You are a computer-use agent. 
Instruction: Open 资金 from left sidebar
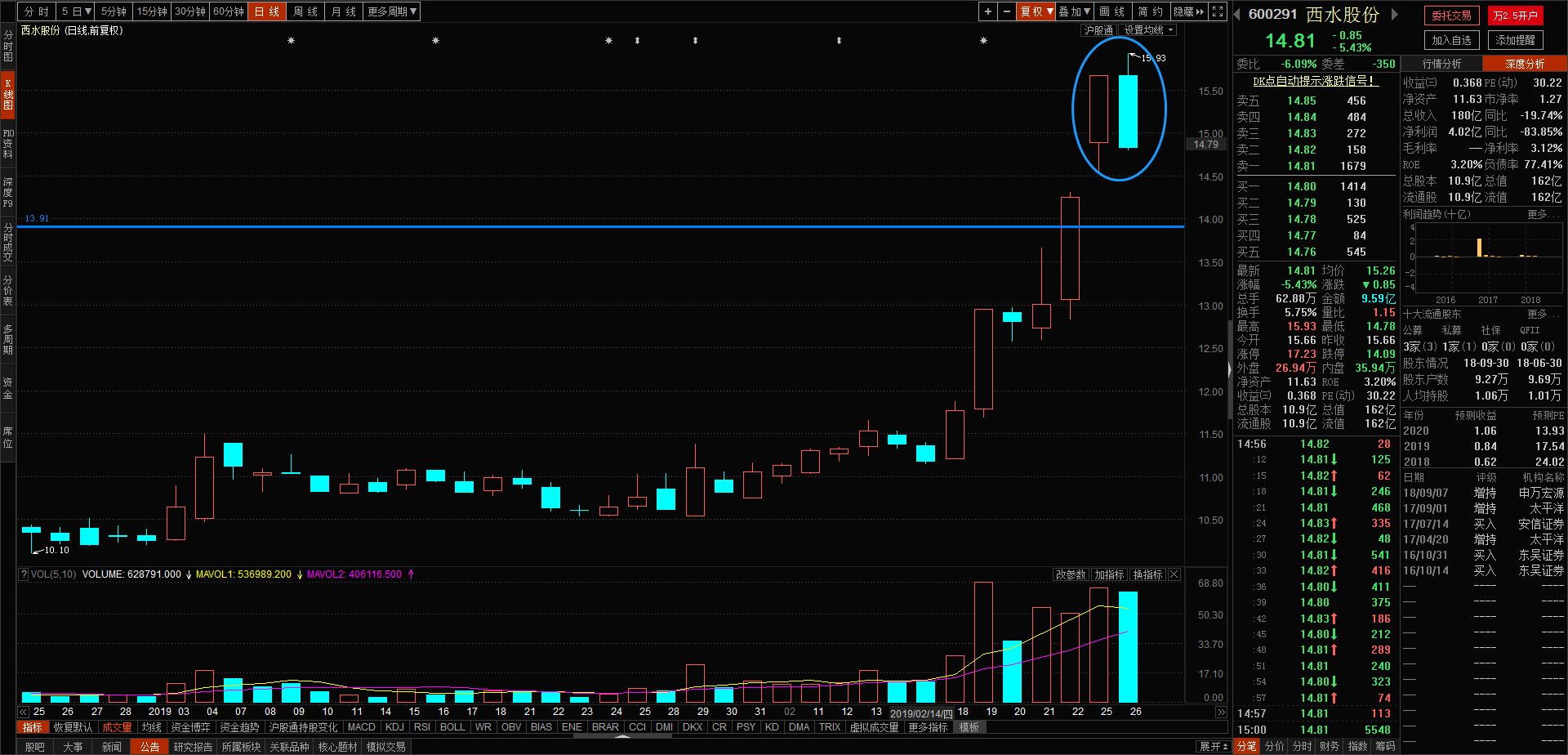[x=7, y=388]
